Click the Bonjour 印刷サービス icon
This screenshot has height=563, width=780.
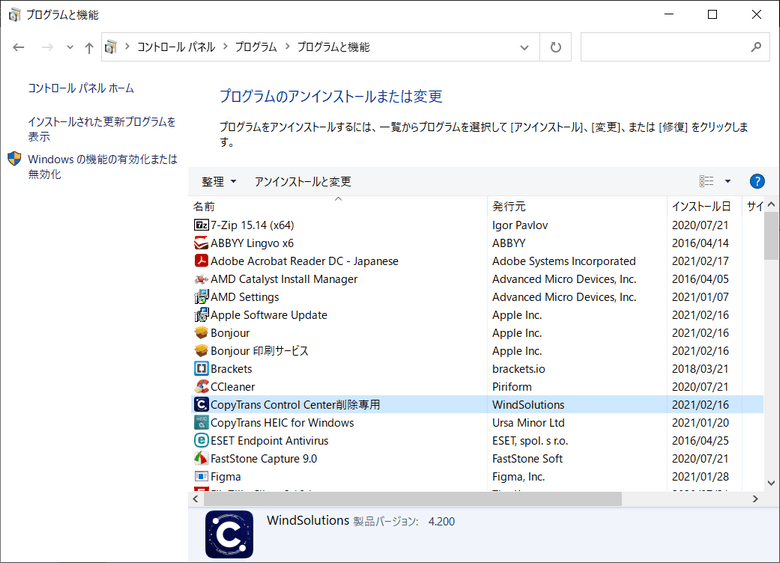click(x=201, y=351)
